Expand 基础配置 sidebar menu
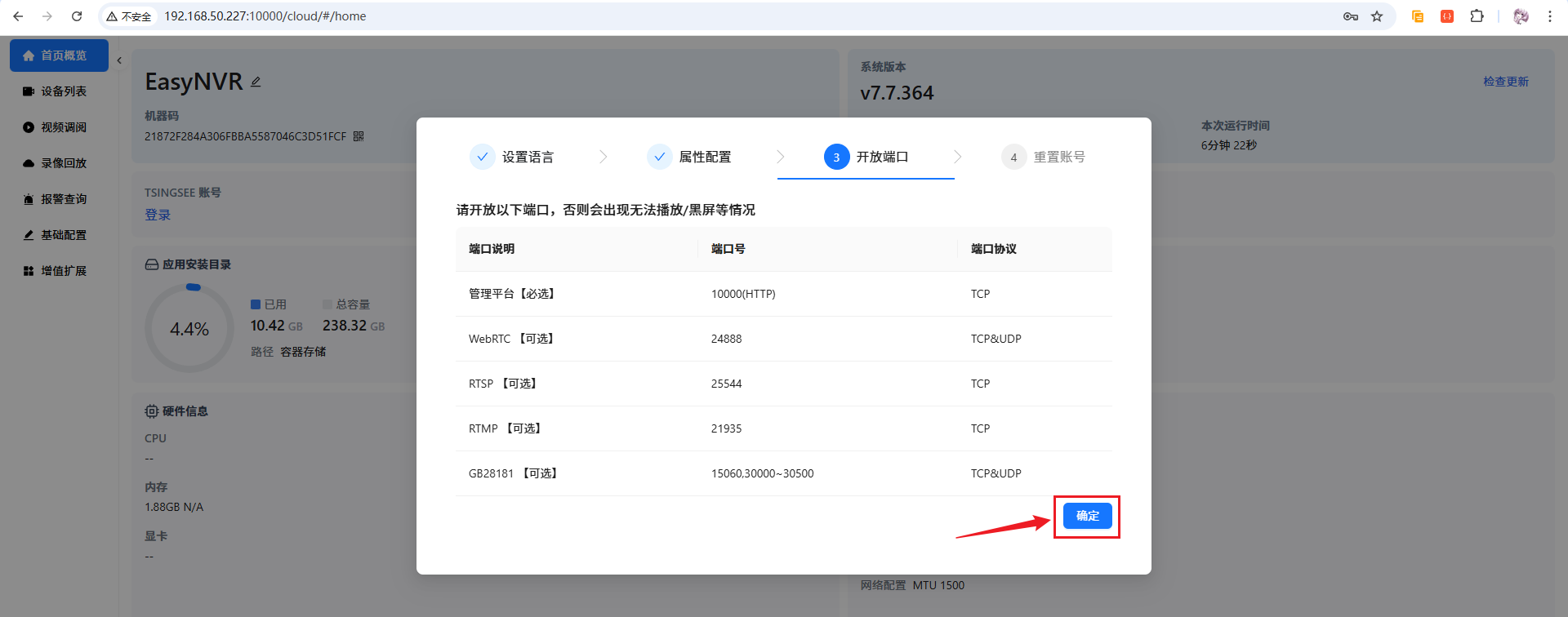This screenshot has height=617, width=1568. pos(64,235)
